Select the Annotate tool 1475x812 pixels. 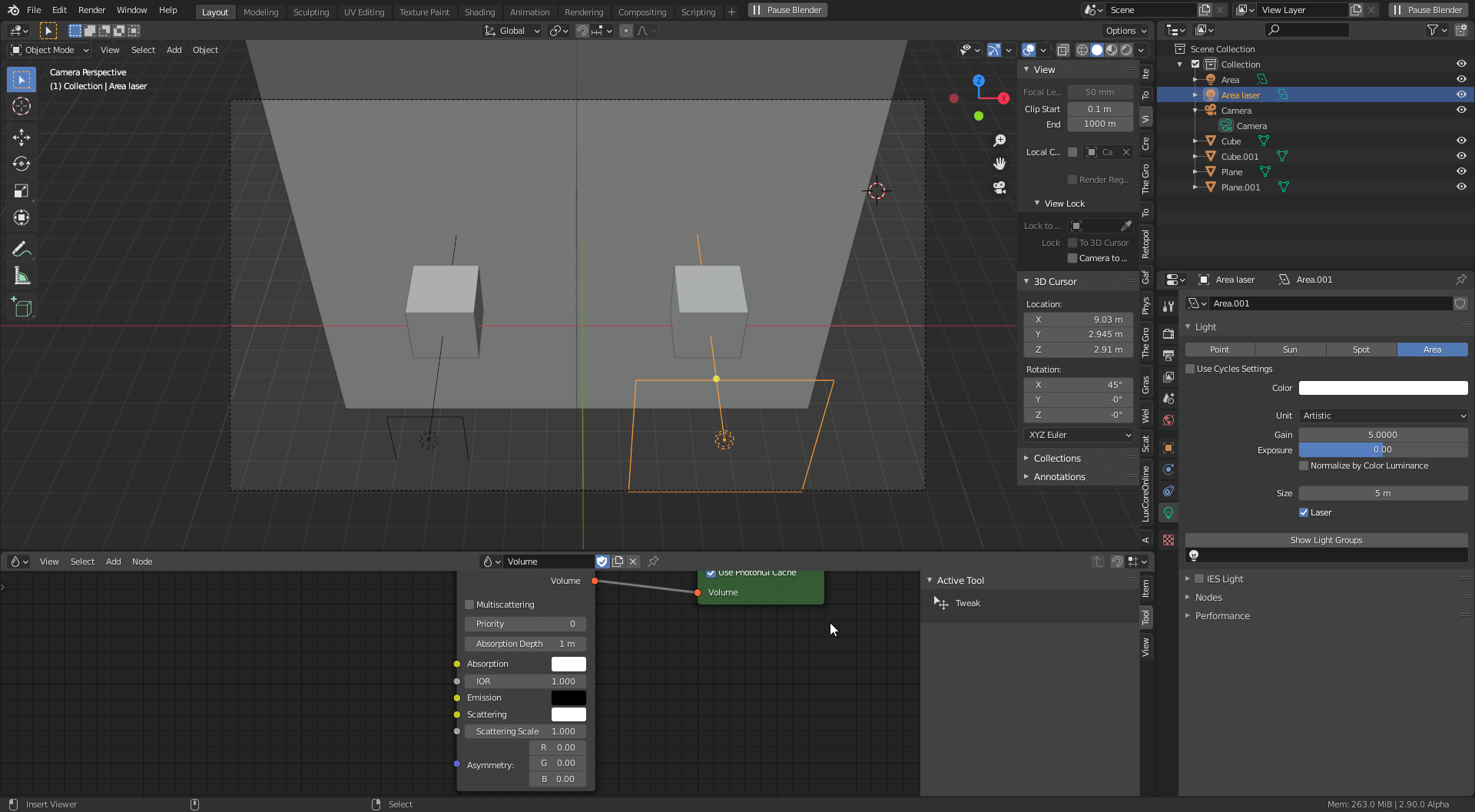click(x=21, y=248)
